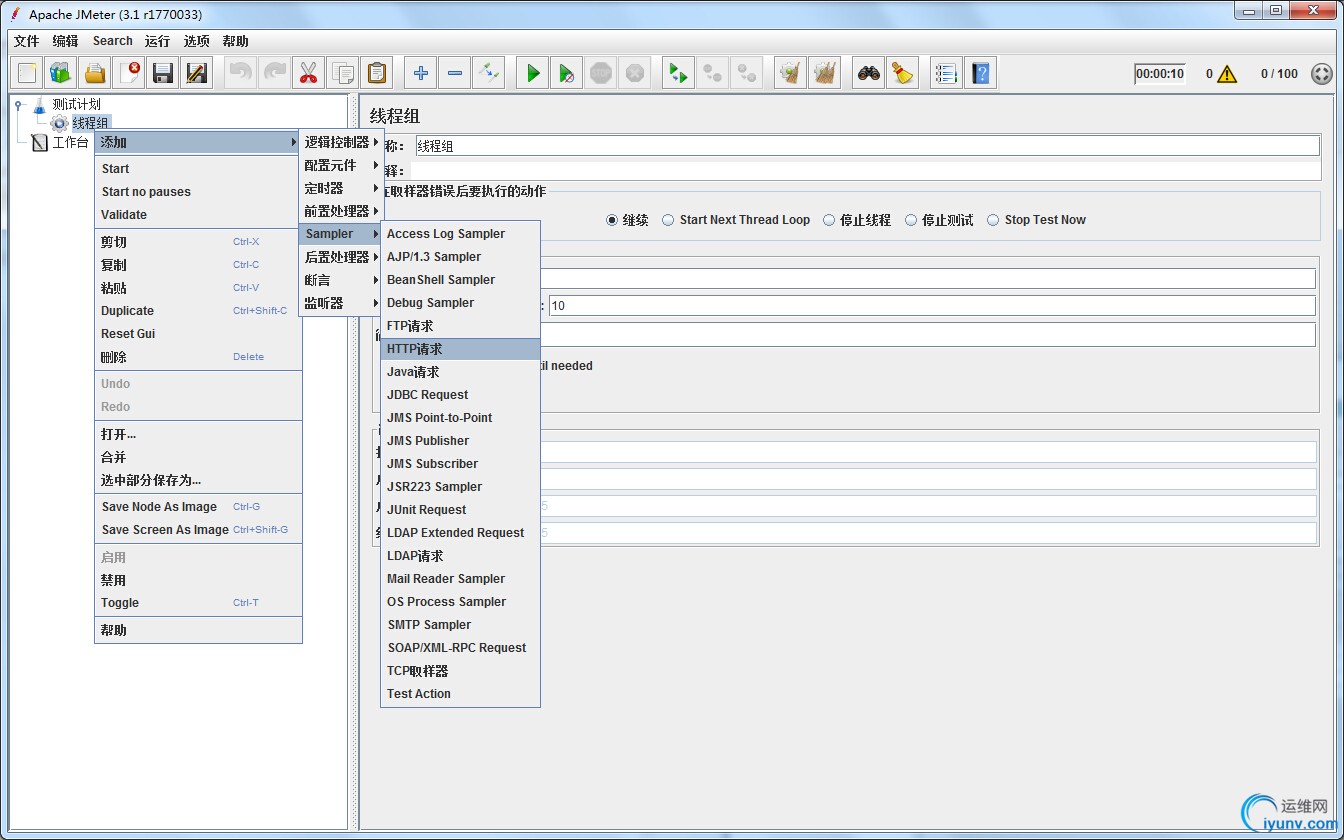Viewport: 1344px width, 840px height.
Task: Select the 工作台 tree node
Action: coord(70,143)
